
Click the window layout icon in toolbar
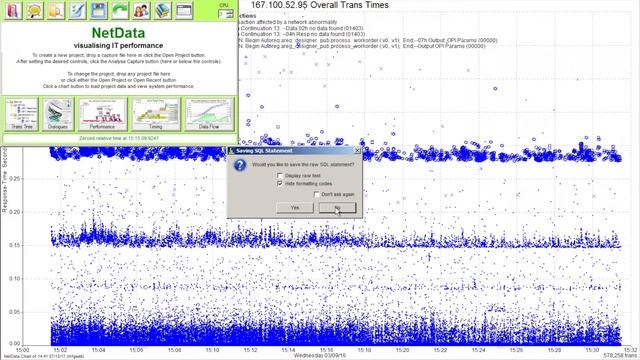[x=184, y=10]
